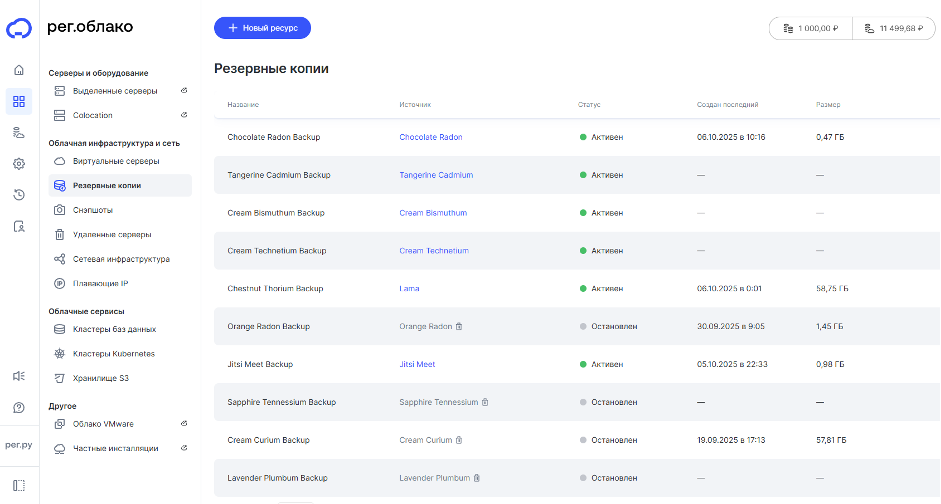Open Кластеры Kubernetes menu item

click(x=113, y=354)
